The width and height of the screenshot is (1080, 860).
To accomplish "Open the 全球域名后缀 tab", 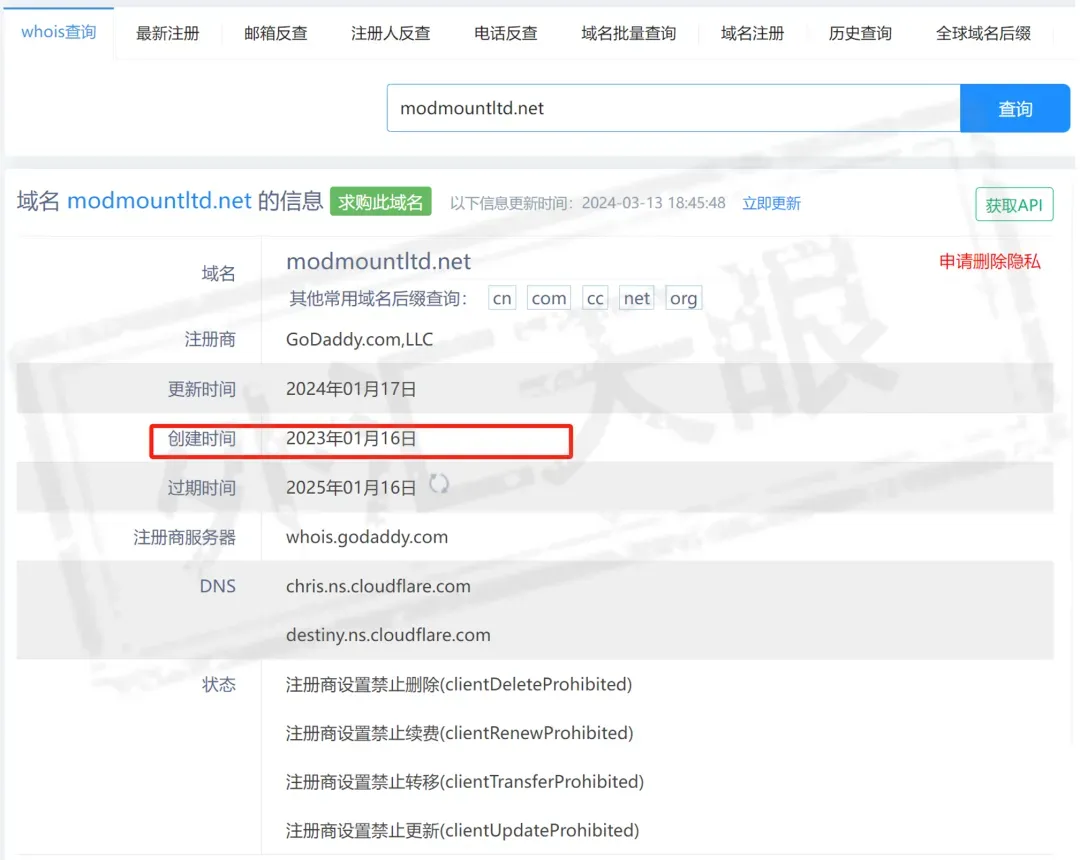I will click(984, 33).
